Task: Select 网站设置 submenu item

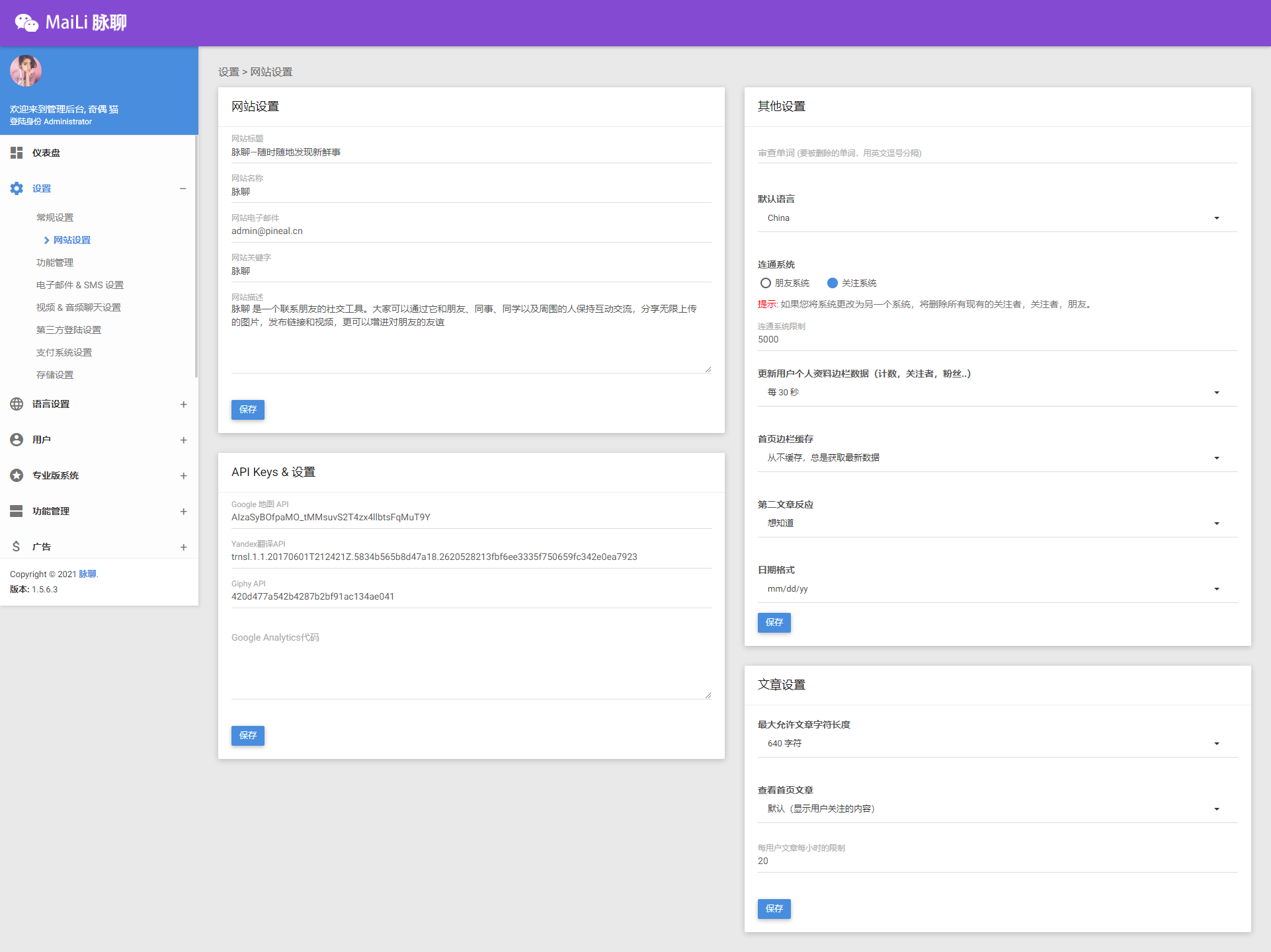Action: tap(72, 240)
